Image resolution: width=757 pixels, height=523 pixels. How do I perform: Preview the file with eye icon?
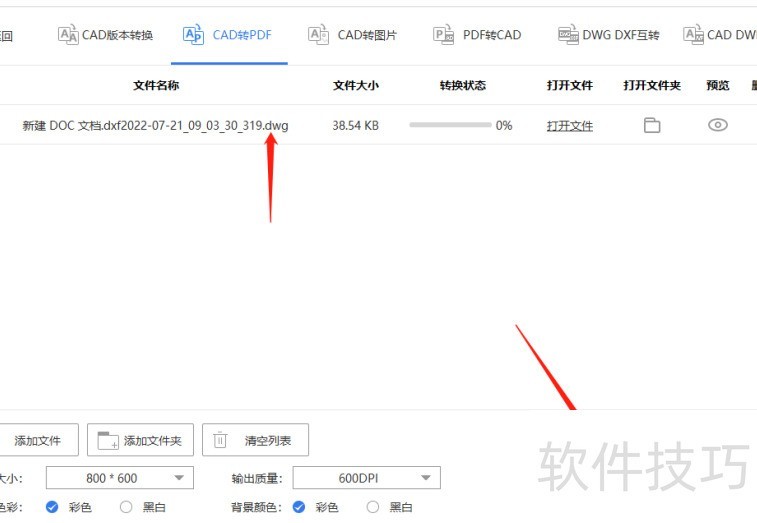[717, 125]
